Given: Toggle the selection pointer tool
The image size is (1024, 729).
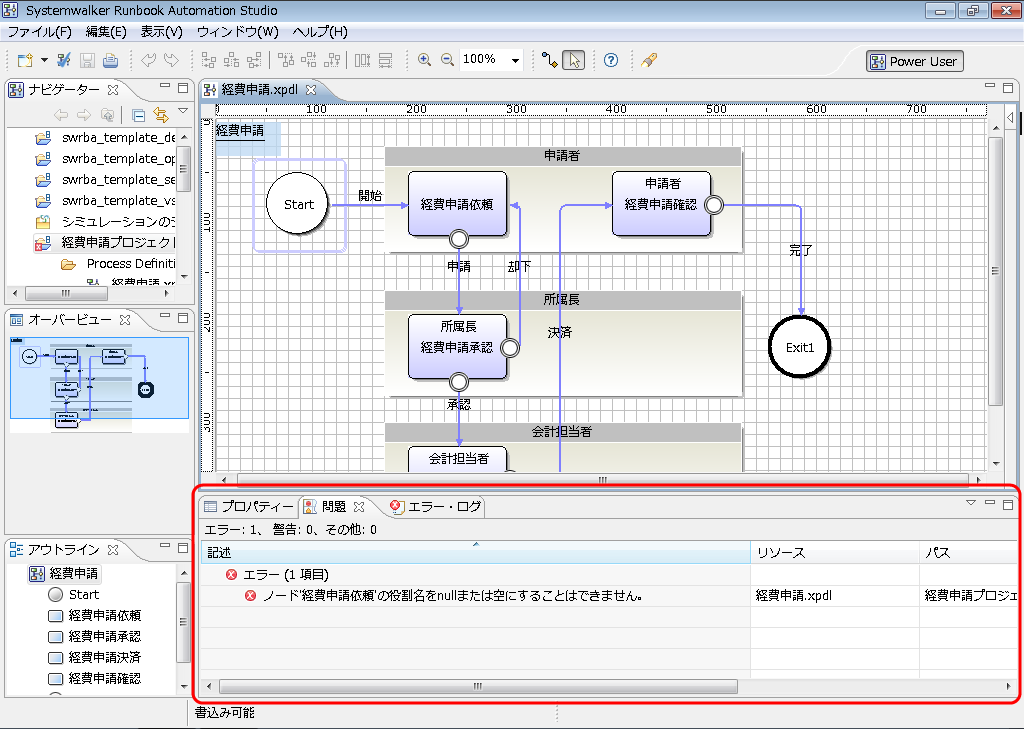Looking at the screenshot, I should [573, 61].
